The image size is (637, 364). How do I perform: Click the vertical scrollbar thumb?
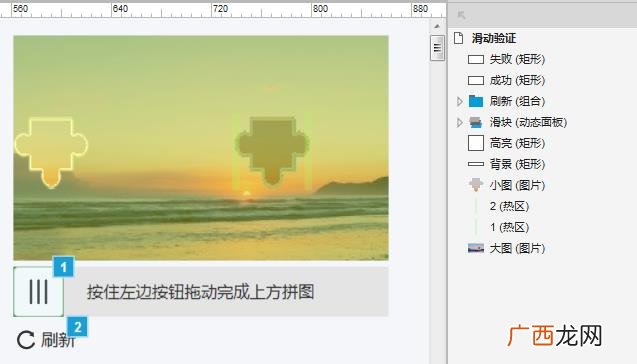(437, 48)
